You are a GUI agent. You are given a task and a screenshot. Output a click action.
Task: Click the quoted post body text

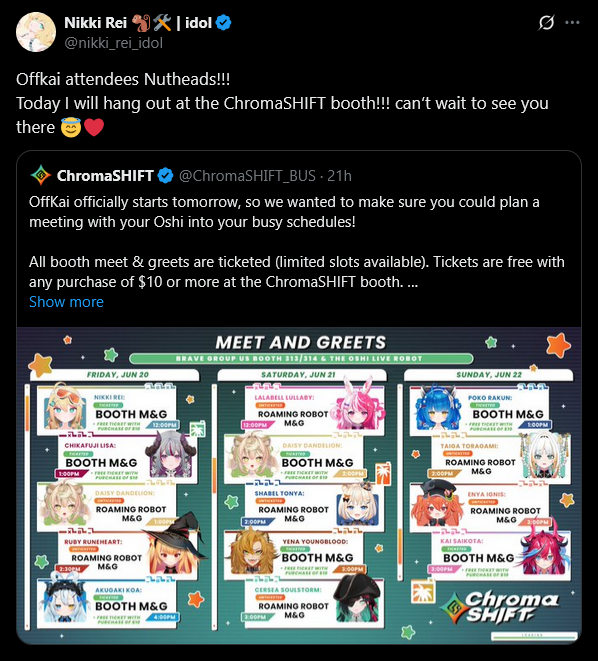click(297, 242)
